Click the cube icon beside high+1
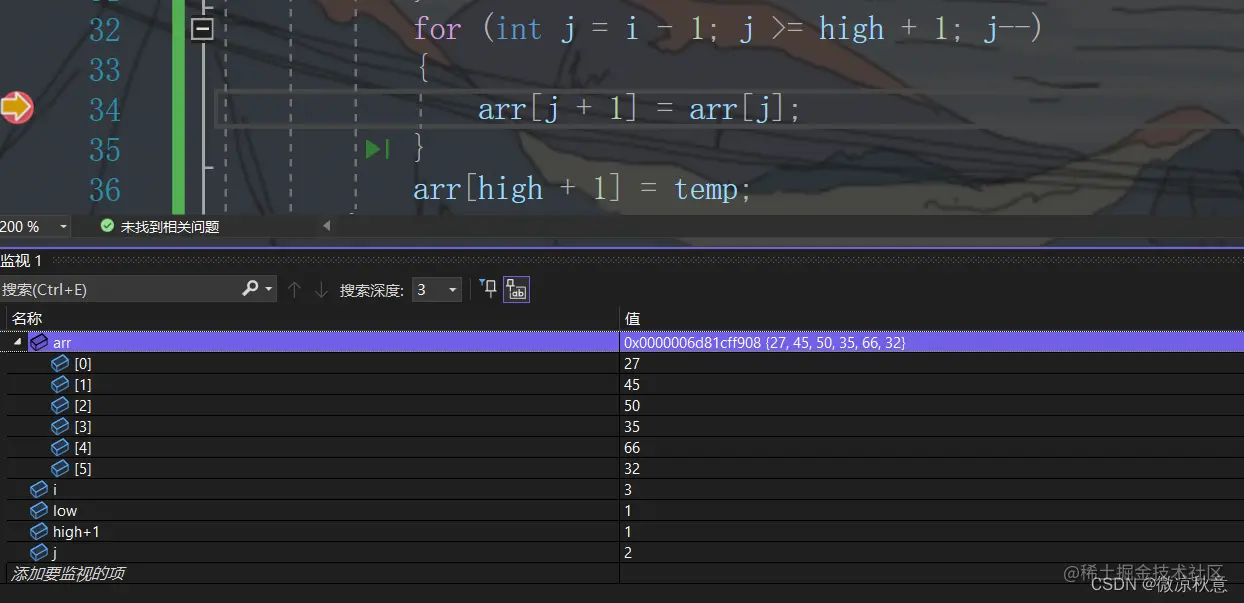 [39, 532]
